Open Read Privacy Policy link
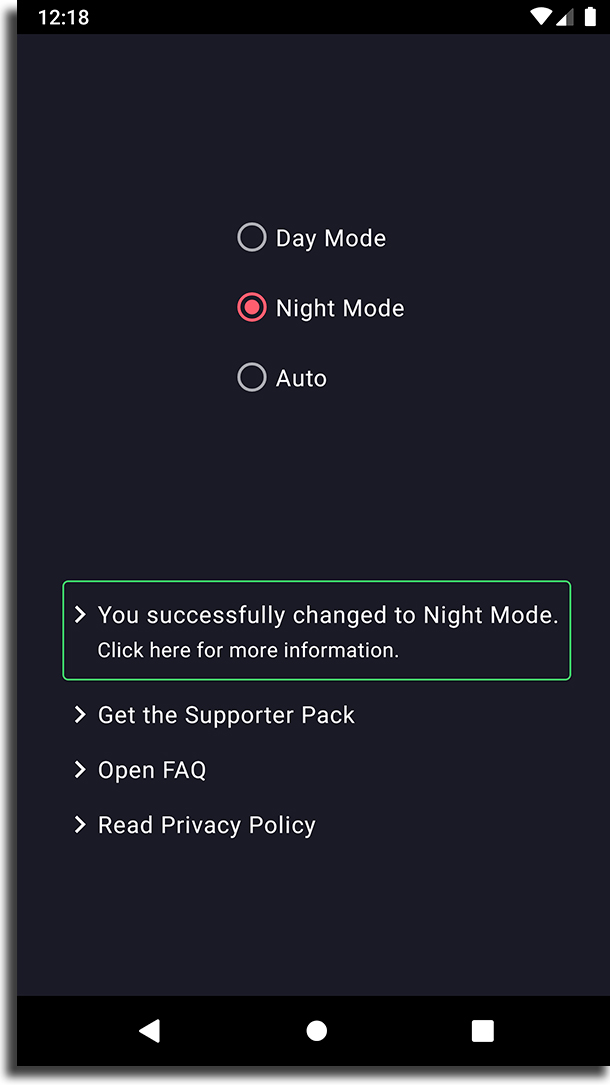Viewport: 610px width, 1085px height. click(207, 826)
